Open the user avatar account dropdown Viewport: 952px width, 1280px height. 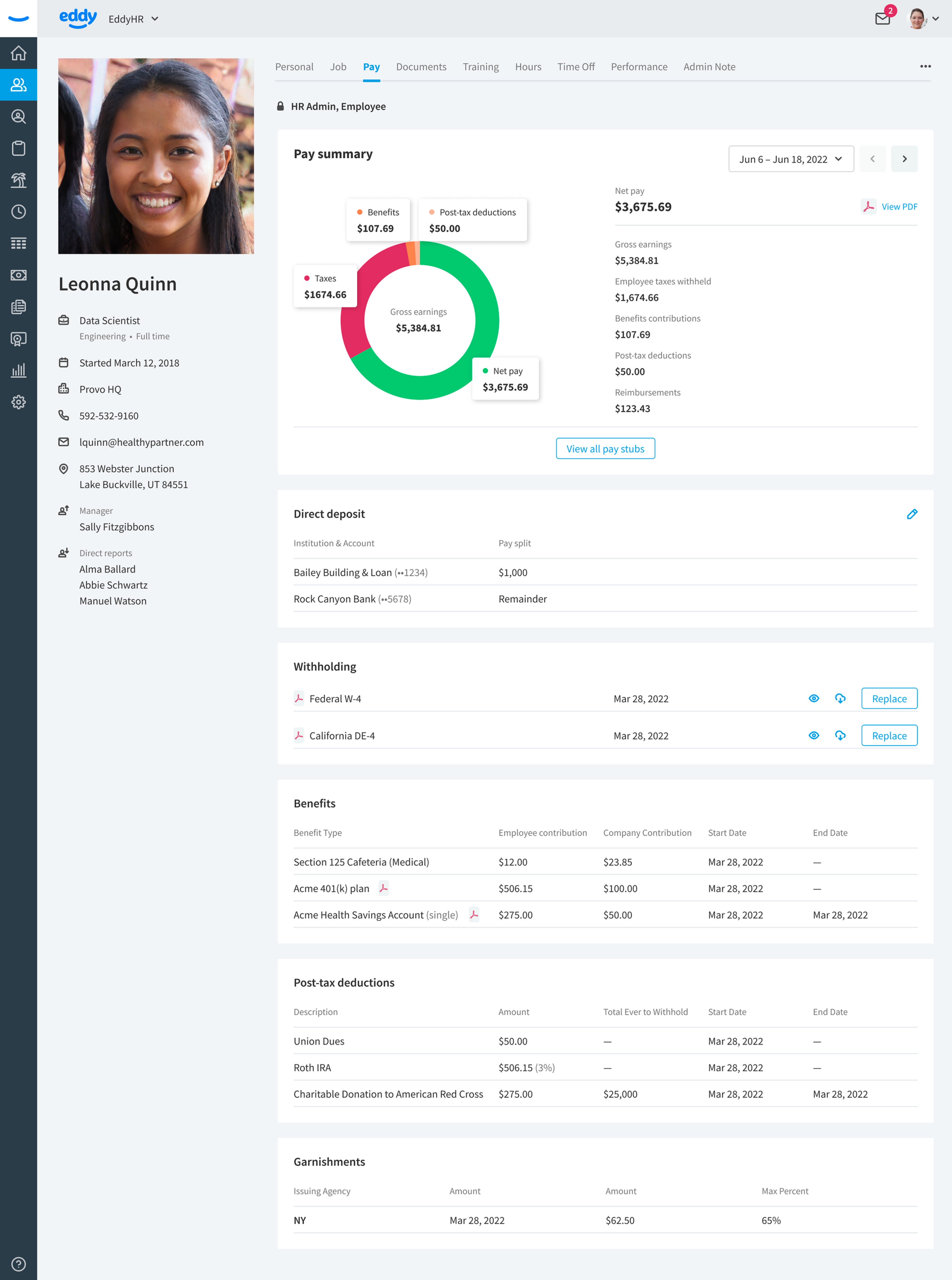(924, 18)
